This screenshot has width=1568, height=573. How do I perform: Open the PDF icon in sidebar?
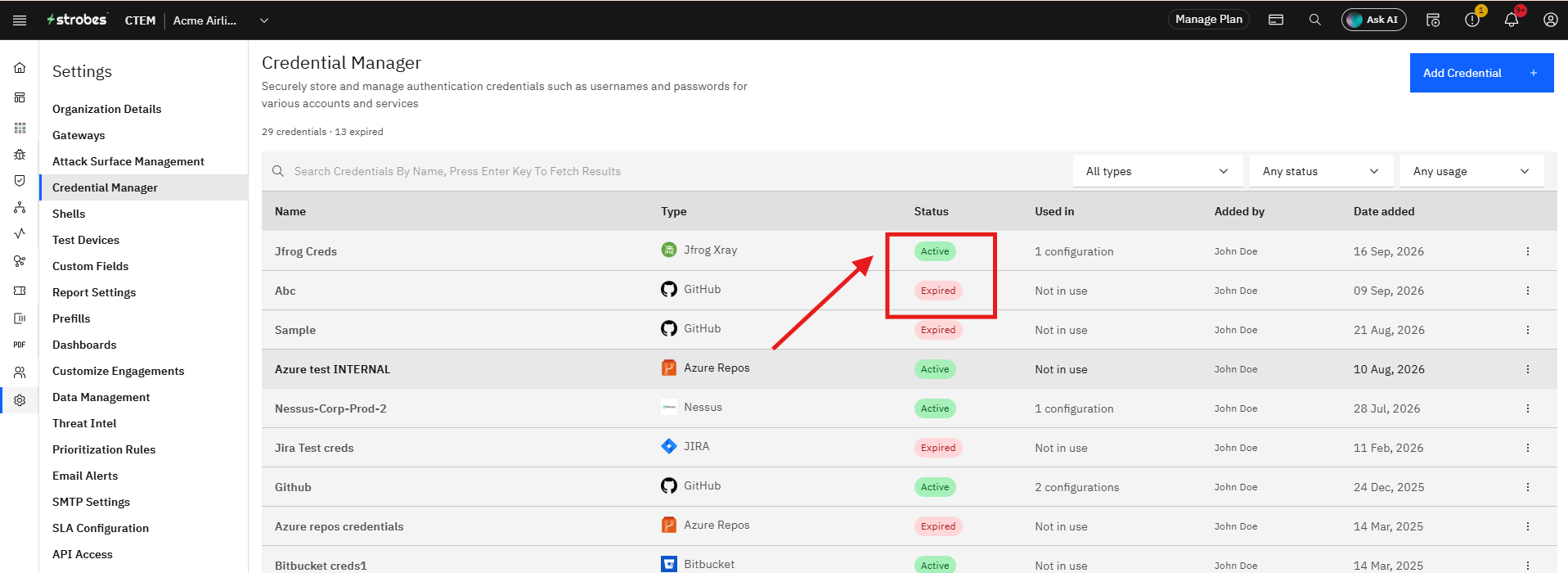pos(20,345)
